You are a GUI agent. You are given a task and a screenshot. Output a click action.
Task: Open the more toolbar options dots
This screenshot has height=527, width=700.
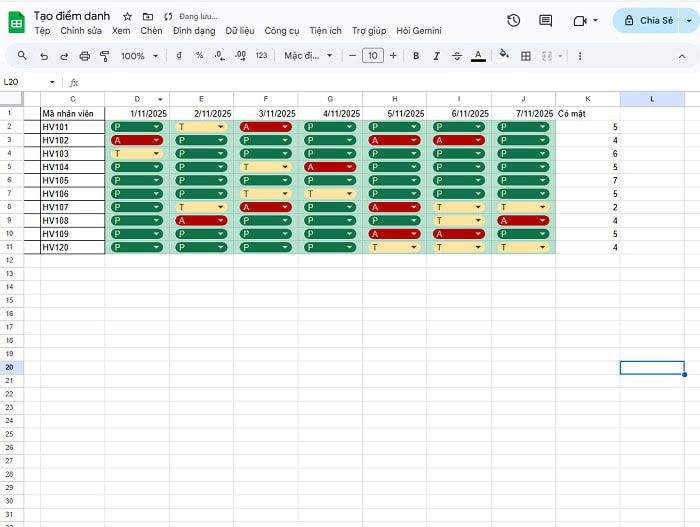point(580,56)
